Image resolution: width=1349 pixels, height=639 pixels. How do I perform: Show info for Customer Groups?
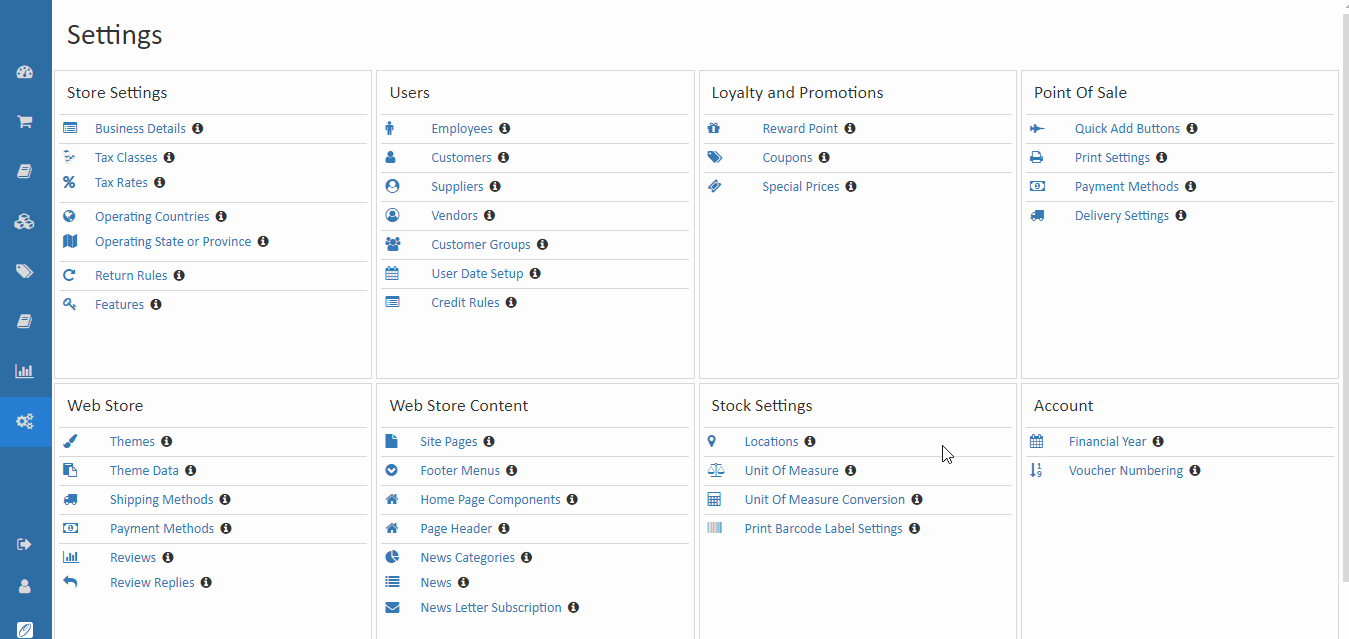click(542, 245)
